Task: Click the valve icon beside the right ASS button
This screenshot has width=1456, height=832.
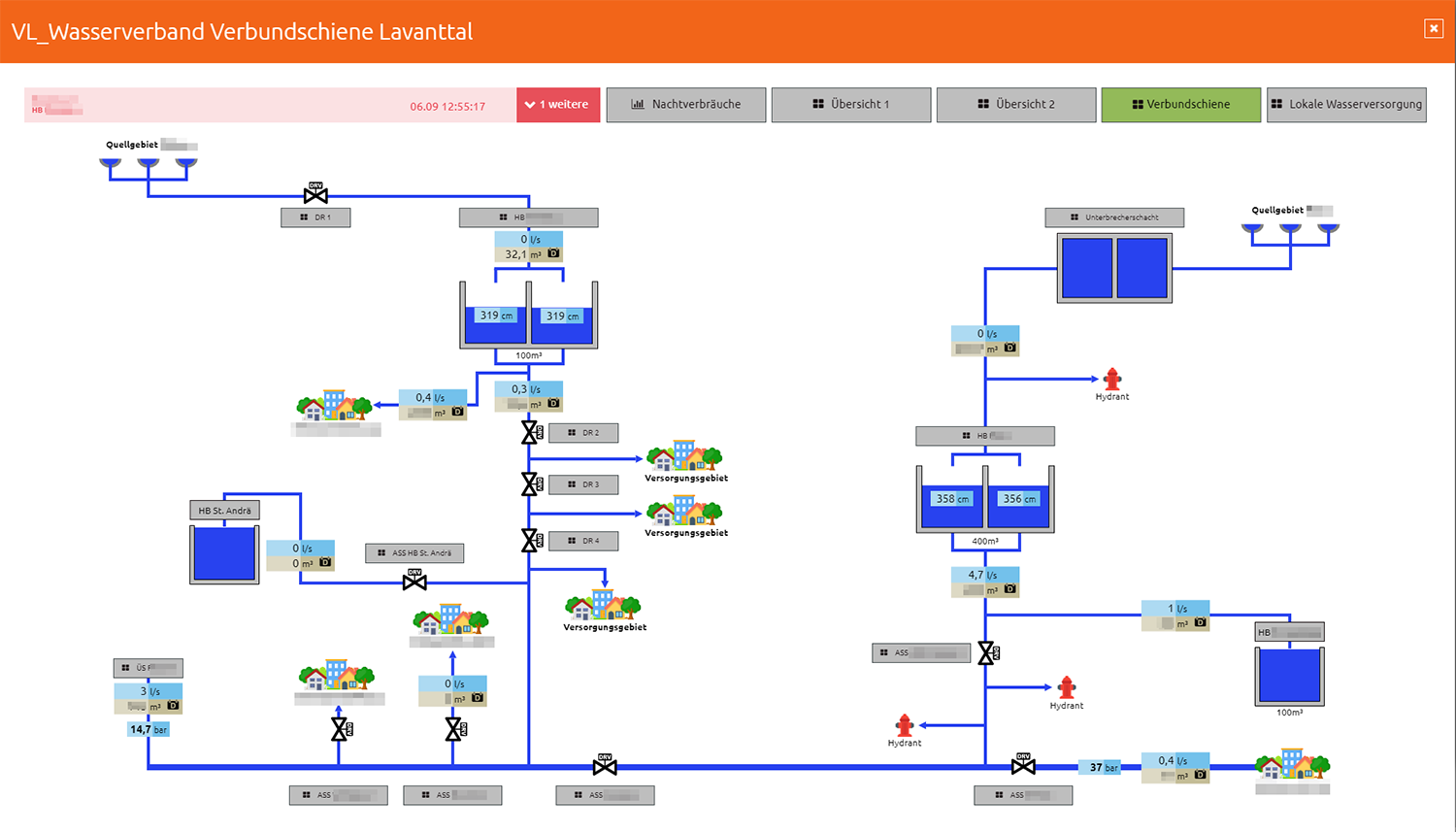Action: click(988, 653)
